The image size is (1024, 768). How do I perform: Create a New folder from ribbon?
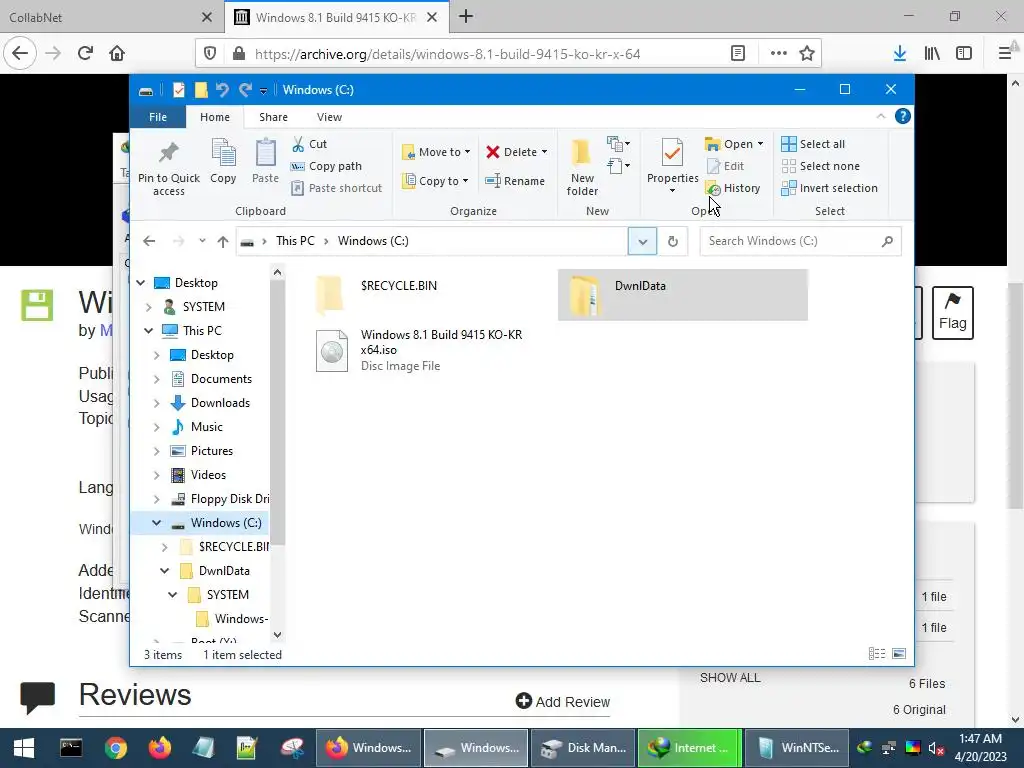click(x=581, y=168)
